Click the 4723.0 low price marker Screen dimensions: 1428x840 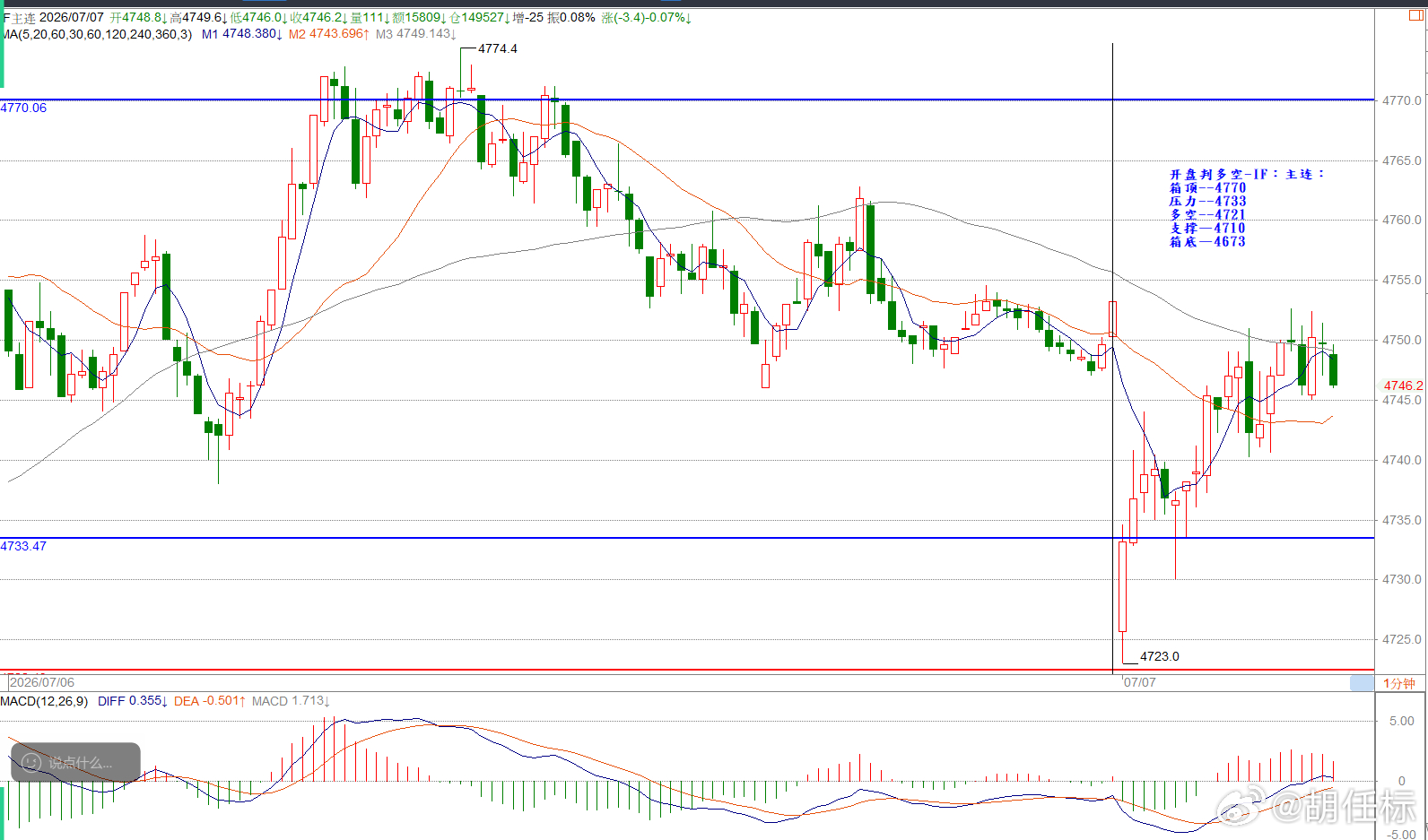pyautogui.click(x=1159, y=656)
